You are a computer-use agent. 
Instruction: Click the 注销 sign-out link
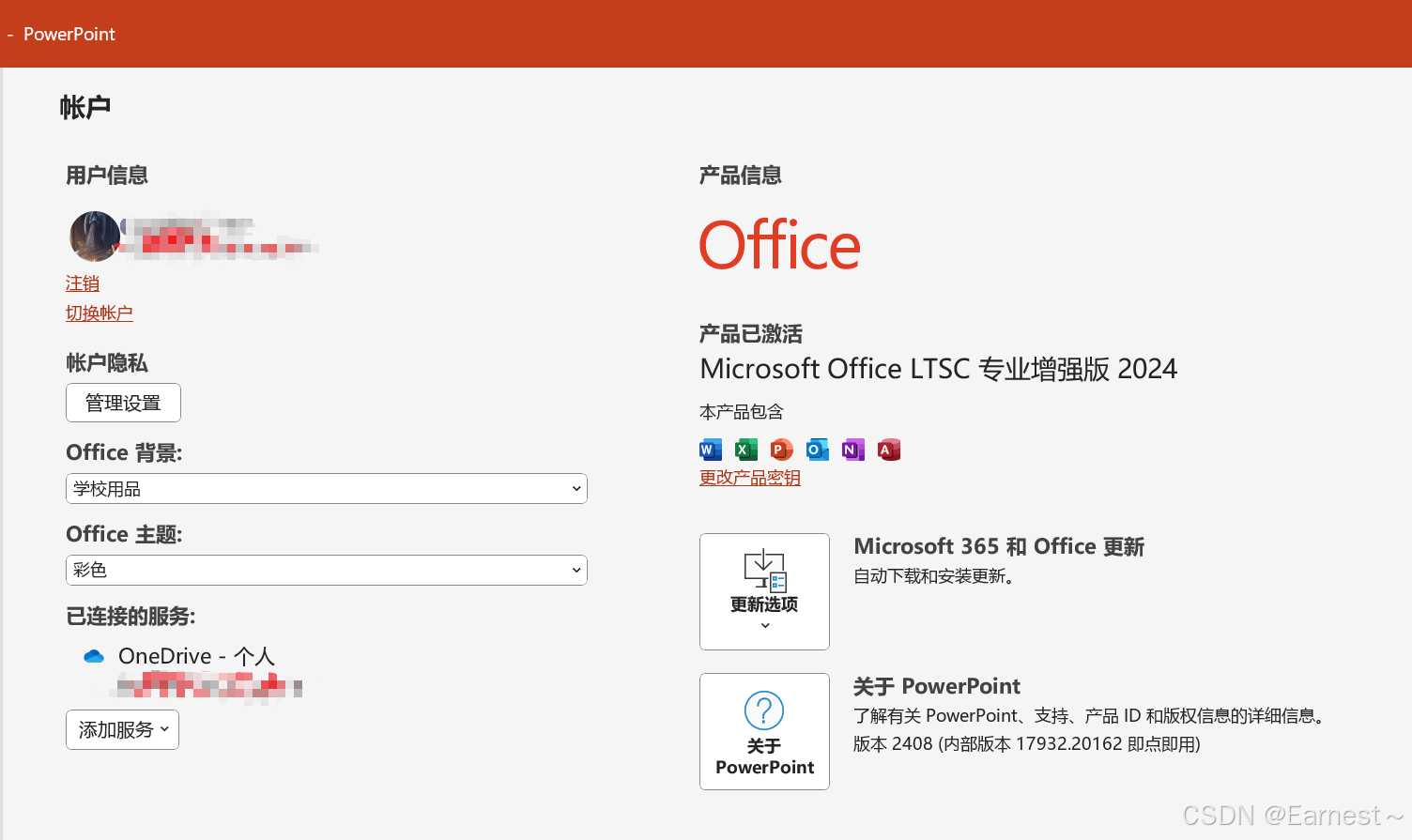[x=83, y=283]
